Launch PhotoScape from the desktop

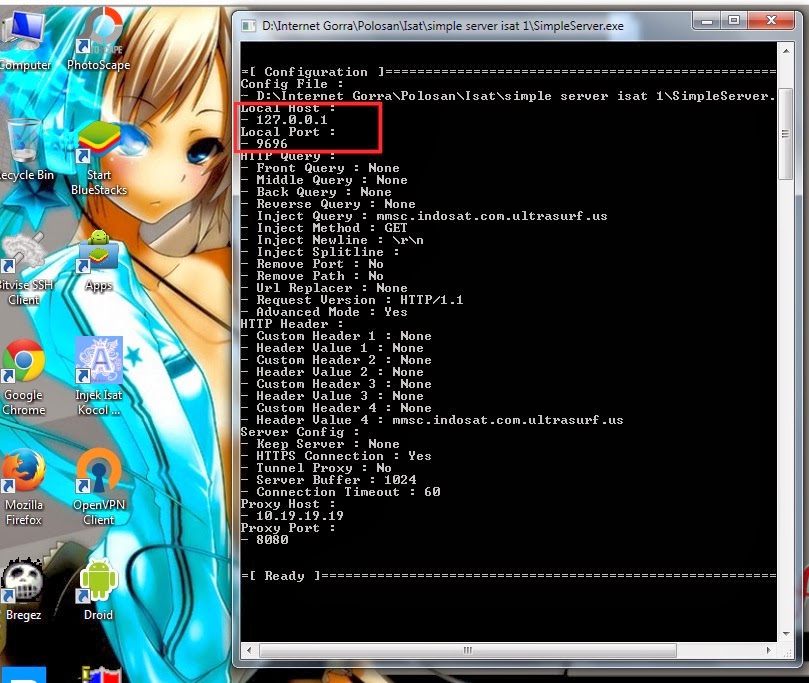pyautogui.click(x=99, y=40)
